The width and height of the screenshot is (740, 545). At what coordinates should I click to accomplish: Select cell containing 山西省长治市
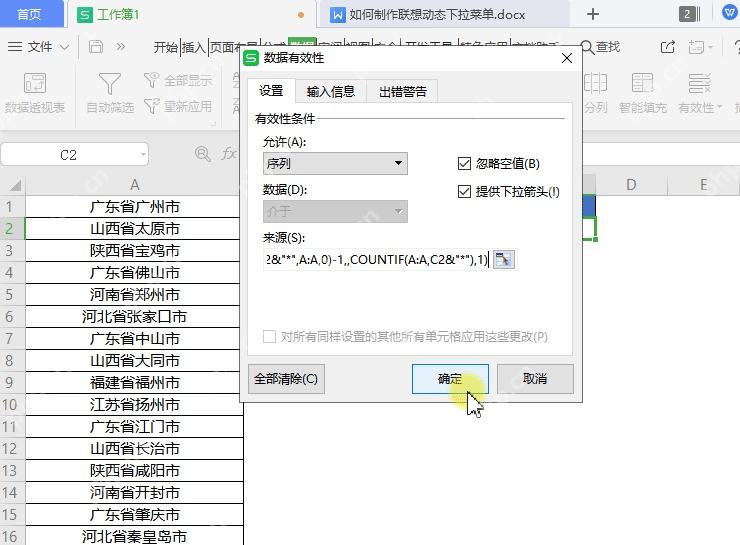(x=134, y=449)
